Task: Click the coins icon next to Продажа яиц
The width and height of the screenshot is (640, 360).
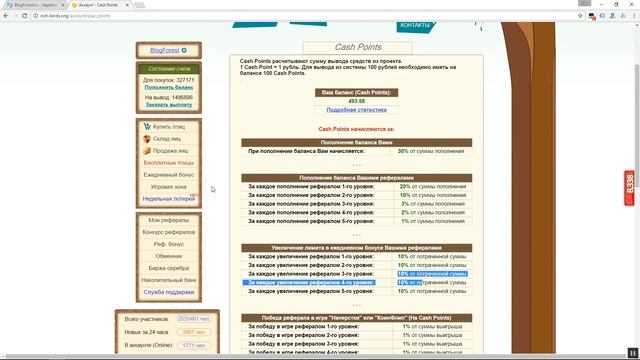Action: [147, 151]
